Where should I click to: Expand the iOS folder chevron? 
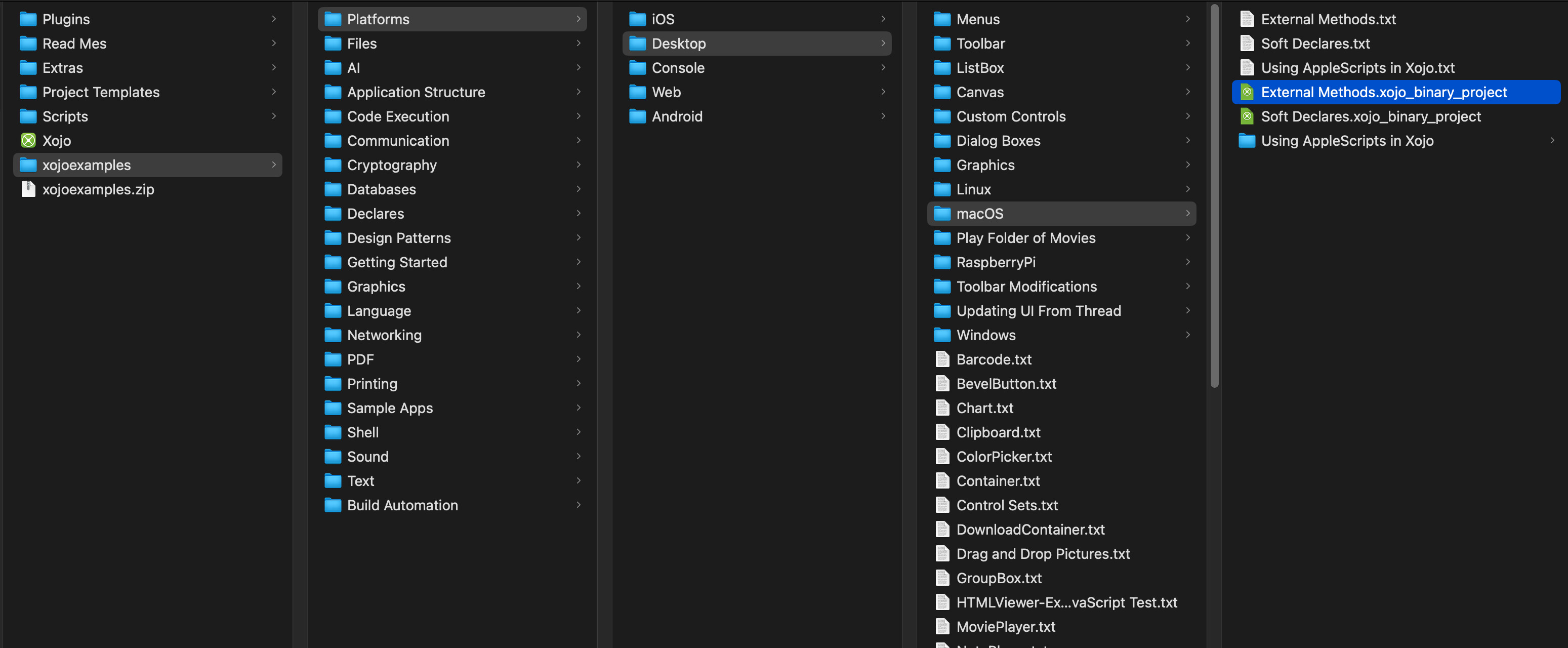click(x=883, y=19)
